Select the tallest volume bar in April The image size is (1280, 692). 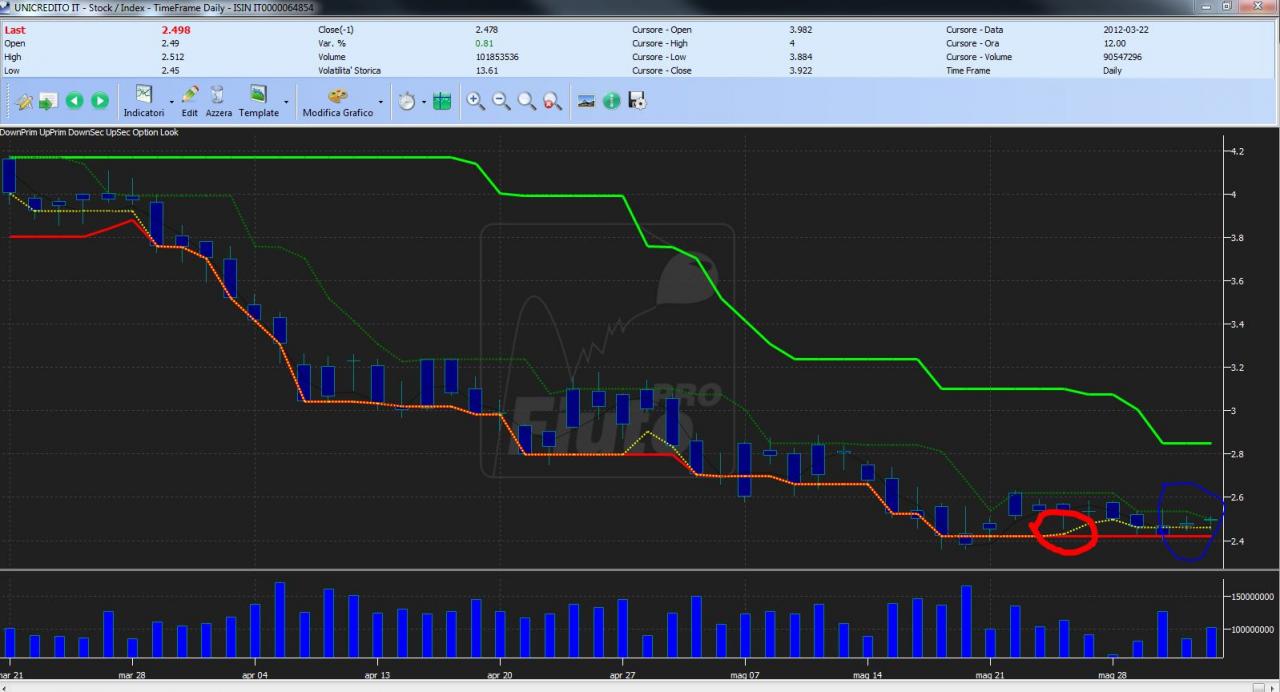point(279,620)
